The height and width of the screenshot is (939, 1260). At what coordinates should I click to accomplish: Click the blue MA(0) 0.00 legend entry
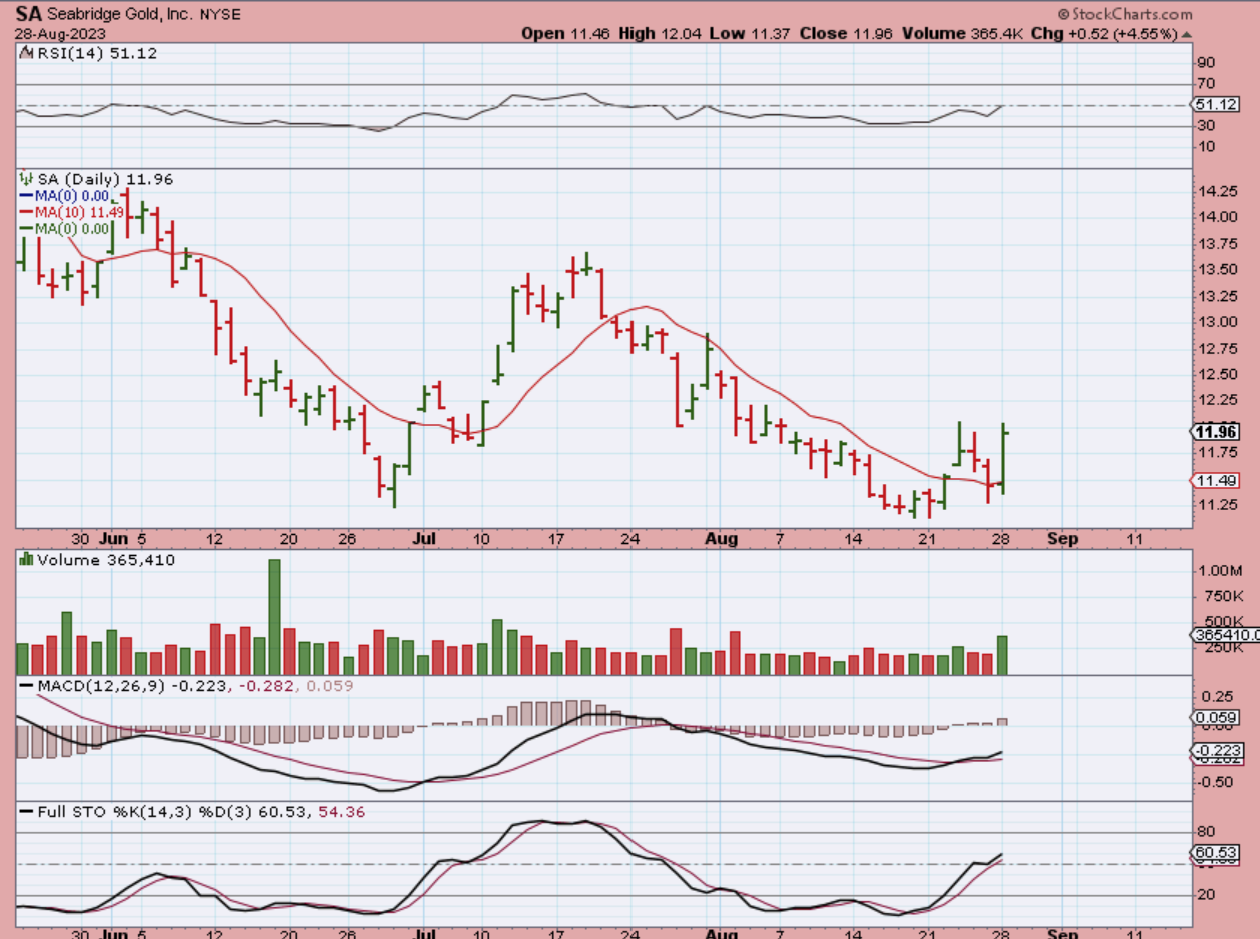pyautogui.click(x=66, y=196)
